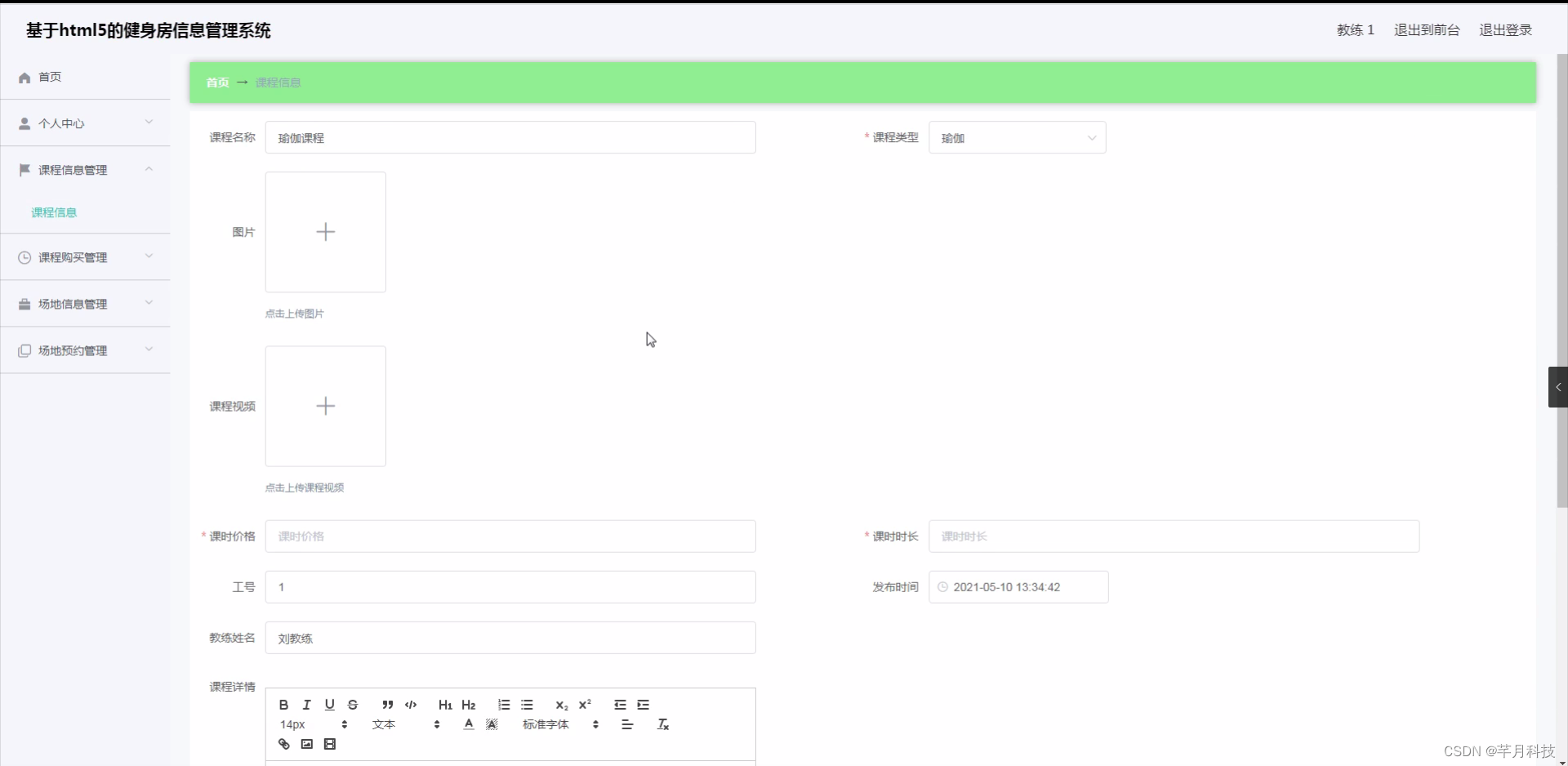Click the upload image plus box for 图片
This screenshot has width=1568, height=766.
pyautogui.click(x=325, y=231)
